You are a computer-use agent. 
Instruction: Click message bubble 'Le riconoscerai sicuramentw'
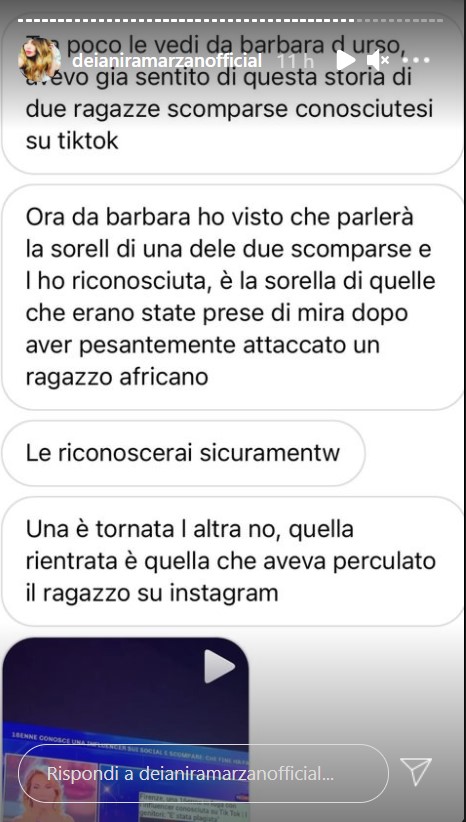(183, 453)
